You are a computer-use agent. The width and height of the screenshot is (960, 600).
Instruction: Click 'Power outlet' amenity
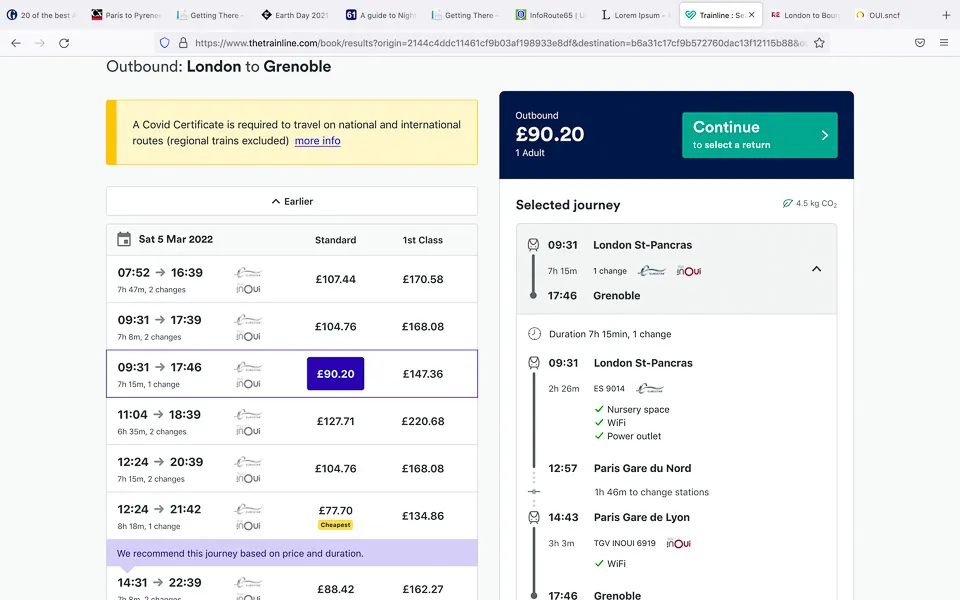pos(634,437)
